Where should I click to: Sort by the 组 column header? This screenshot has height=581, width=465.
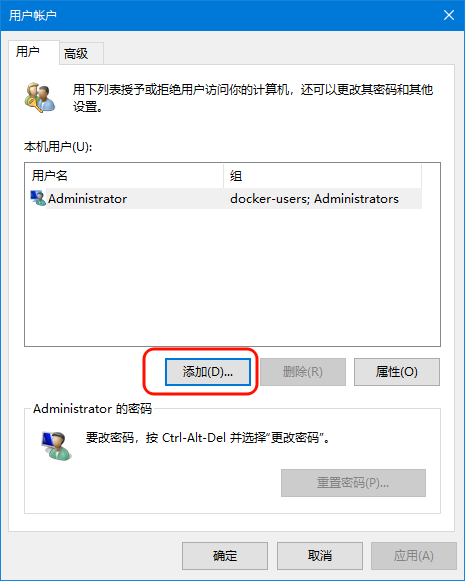pyautogui.click(x=322, y=176)
